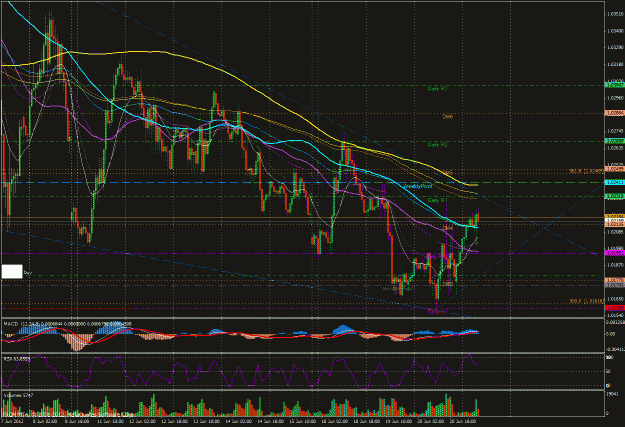Click the cyan weekly pivot price tag
625x427 pixels.
coord(615,182)
